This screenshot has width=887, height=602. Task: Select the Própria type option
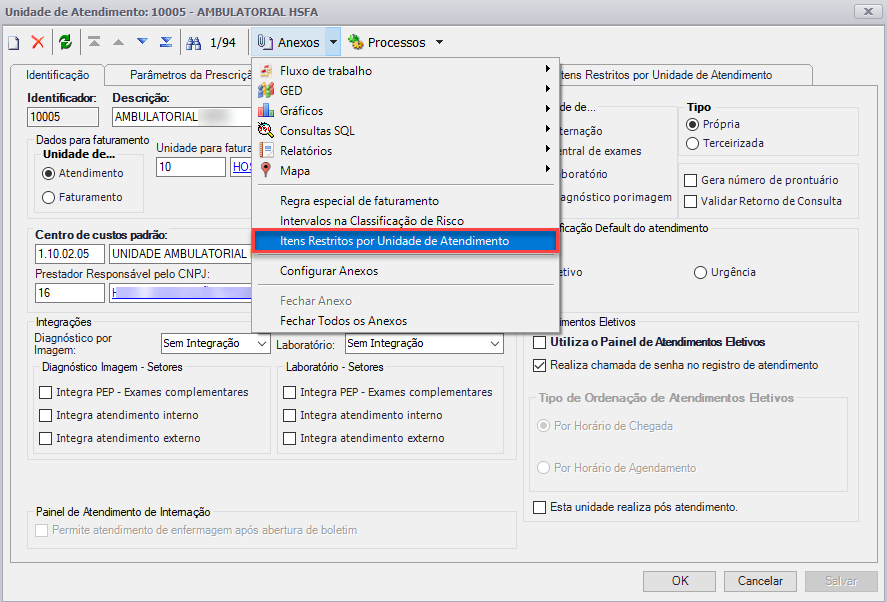[692, 124]
